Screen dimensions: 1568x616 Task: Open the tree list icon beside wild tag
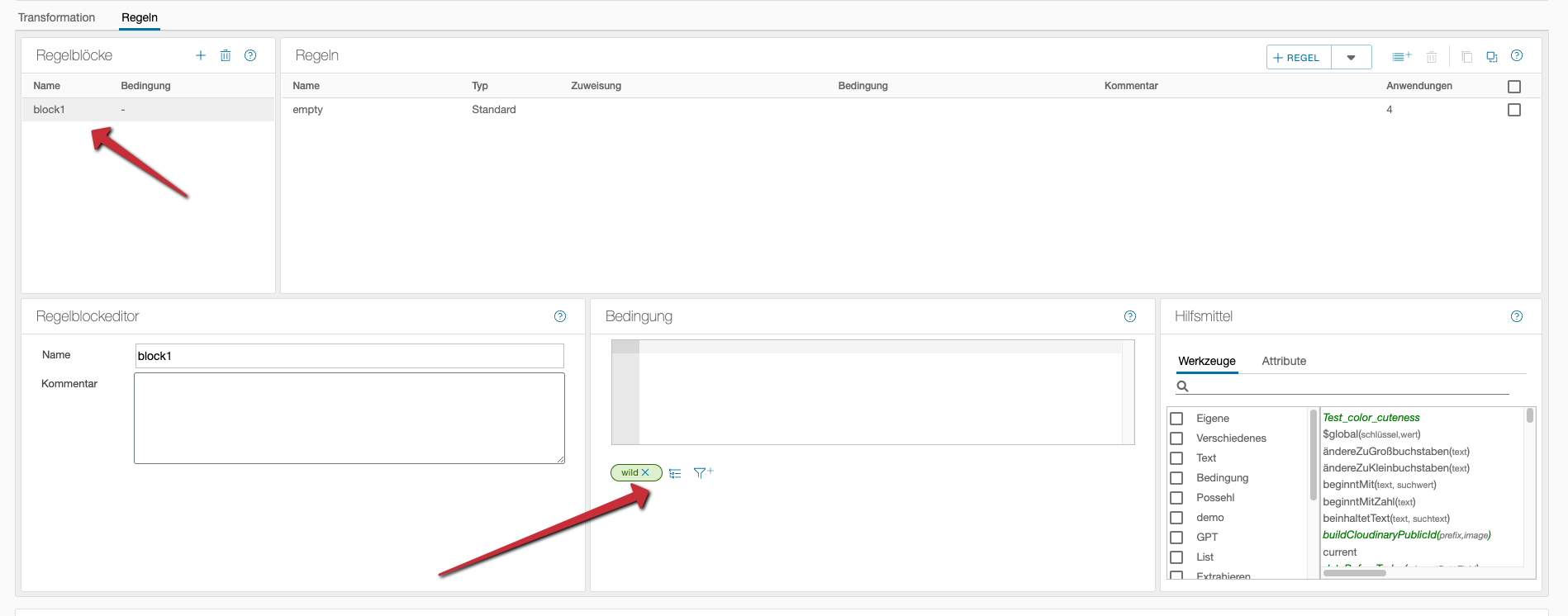tap(676, 473)
